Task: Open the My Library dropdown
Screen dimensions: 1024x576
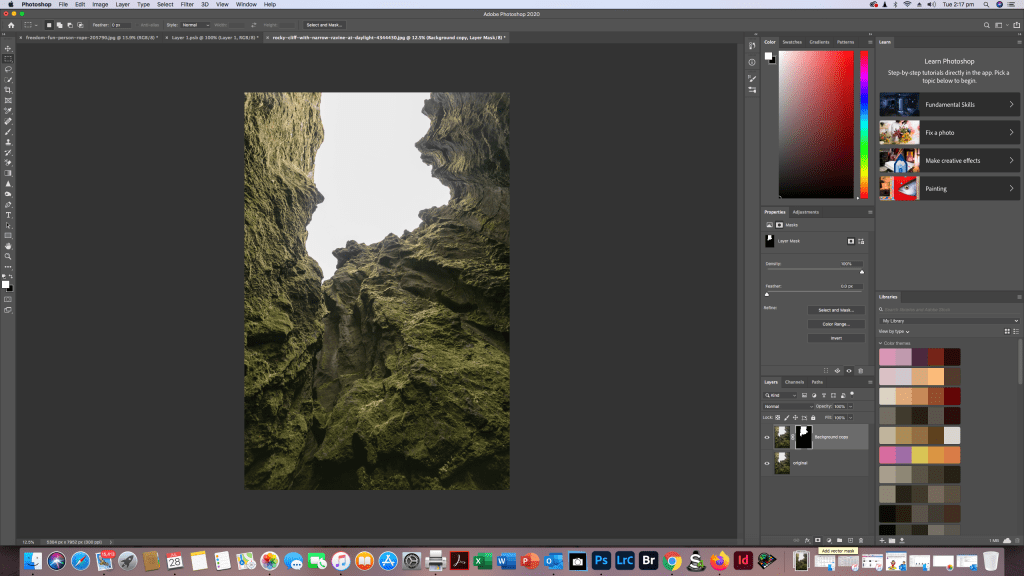Action: click(948, 321)
